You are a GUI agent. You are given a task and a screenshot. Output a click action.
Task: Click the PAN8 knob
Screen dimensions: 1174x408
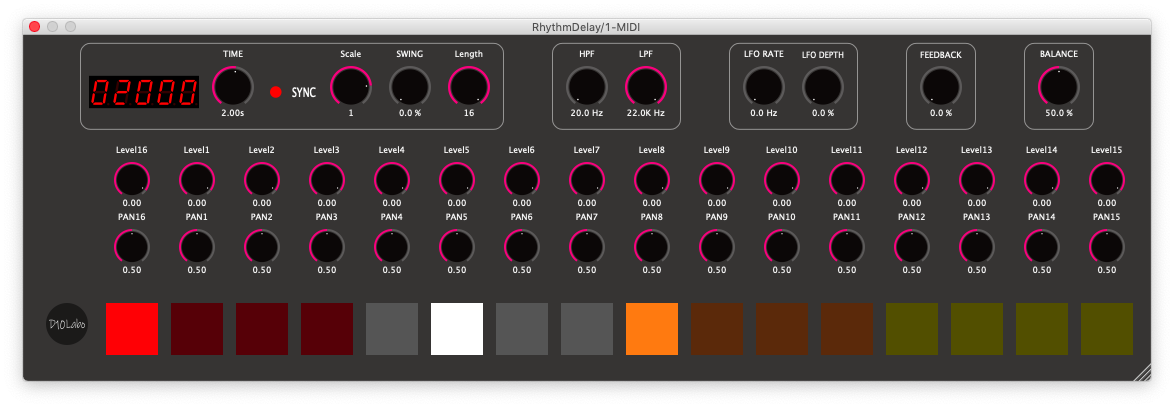(652, 247)
